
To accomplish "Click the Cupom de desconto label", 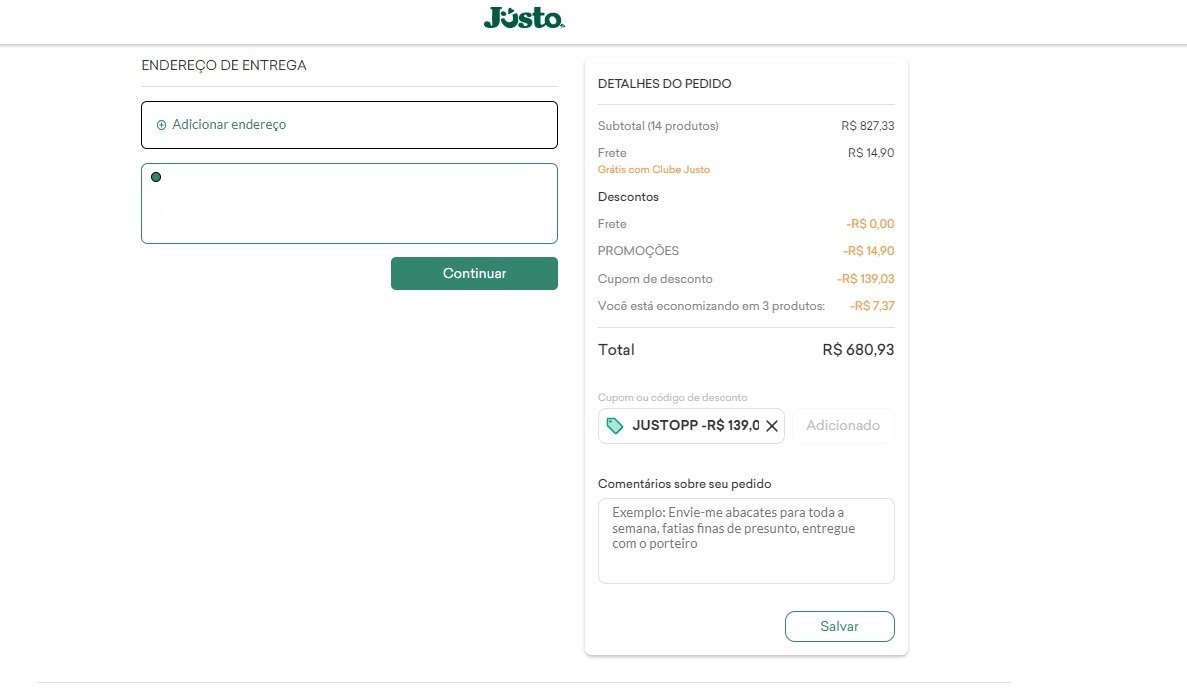I will click(655, 279).
